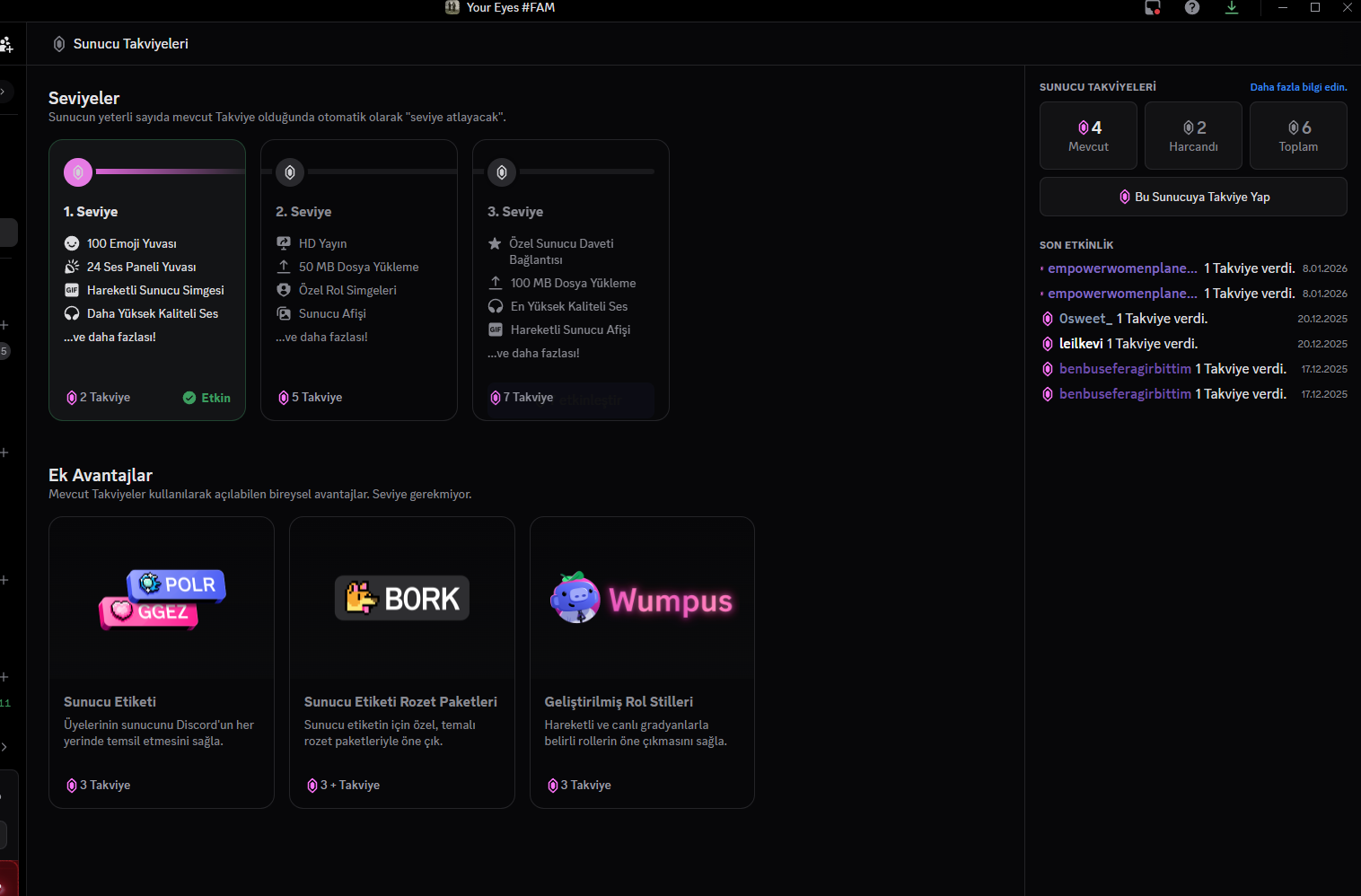Click the 3. Seviye heading

[515, 212]
